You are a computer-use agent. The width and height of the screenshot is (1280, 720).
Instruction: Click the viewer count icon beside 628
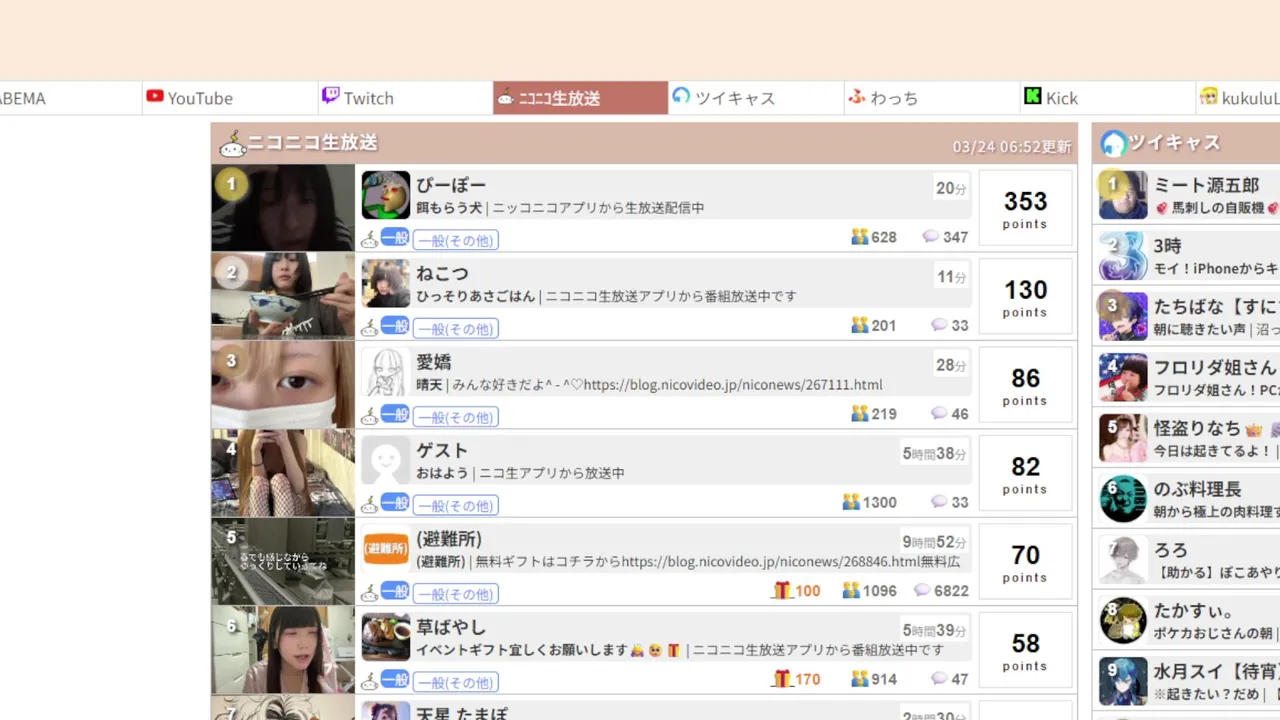(x=859, y=237)
